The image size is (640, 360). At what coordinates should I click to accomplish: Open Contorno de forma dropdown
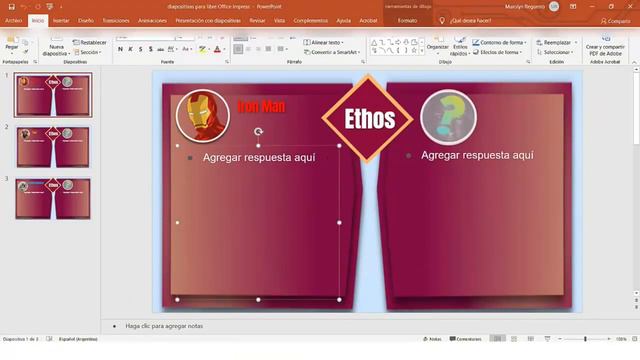coord(499,42)
